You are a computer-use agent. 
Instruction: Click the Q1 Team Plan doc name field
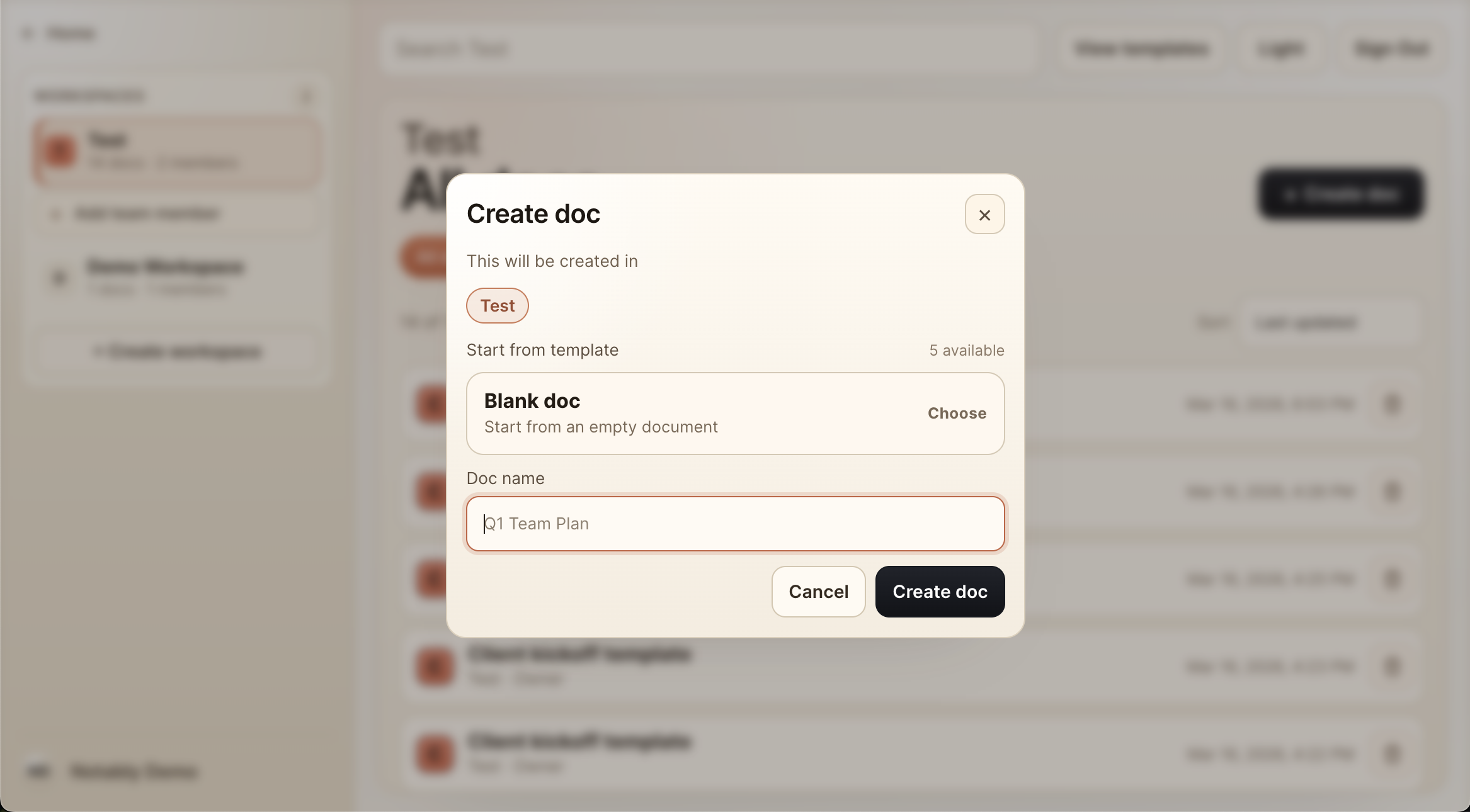734,523
